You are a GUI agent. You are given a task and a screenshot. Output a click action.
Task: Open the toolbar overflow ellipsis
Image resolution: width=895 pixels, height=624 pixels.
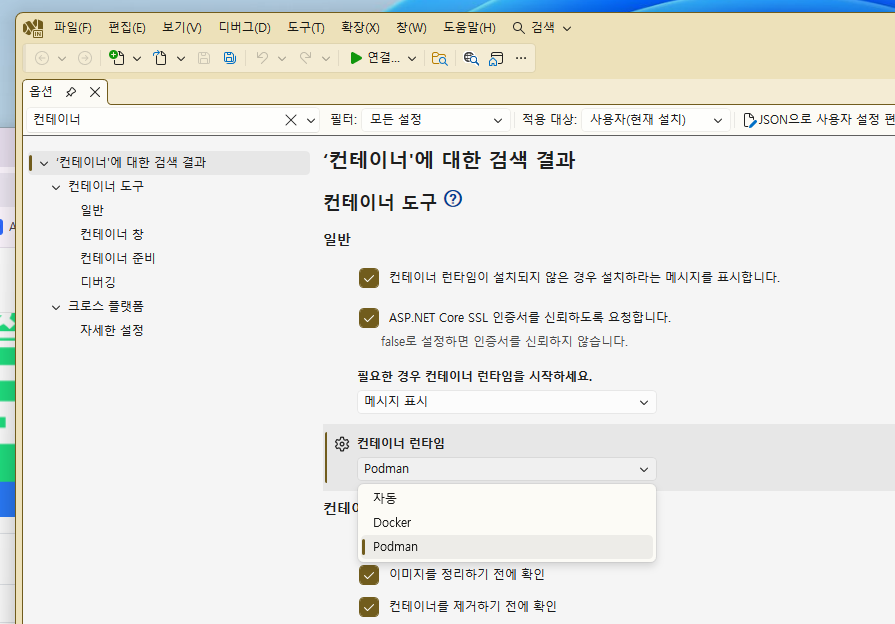click(x=521, y=58)
